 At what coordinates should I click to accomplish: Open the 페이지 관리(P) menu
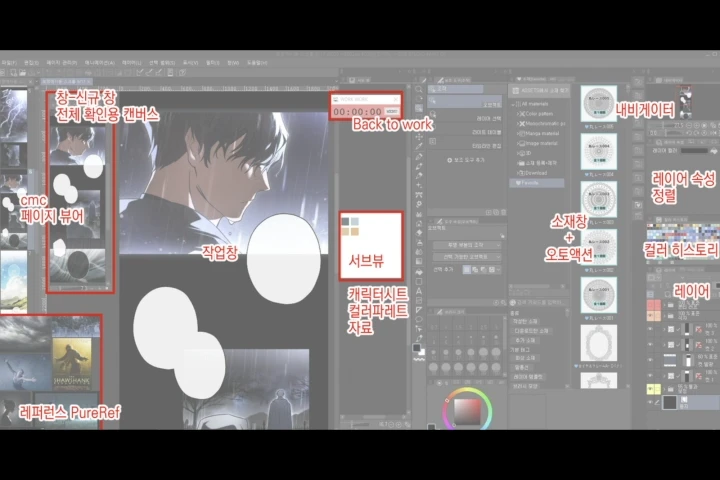(62, 62)
